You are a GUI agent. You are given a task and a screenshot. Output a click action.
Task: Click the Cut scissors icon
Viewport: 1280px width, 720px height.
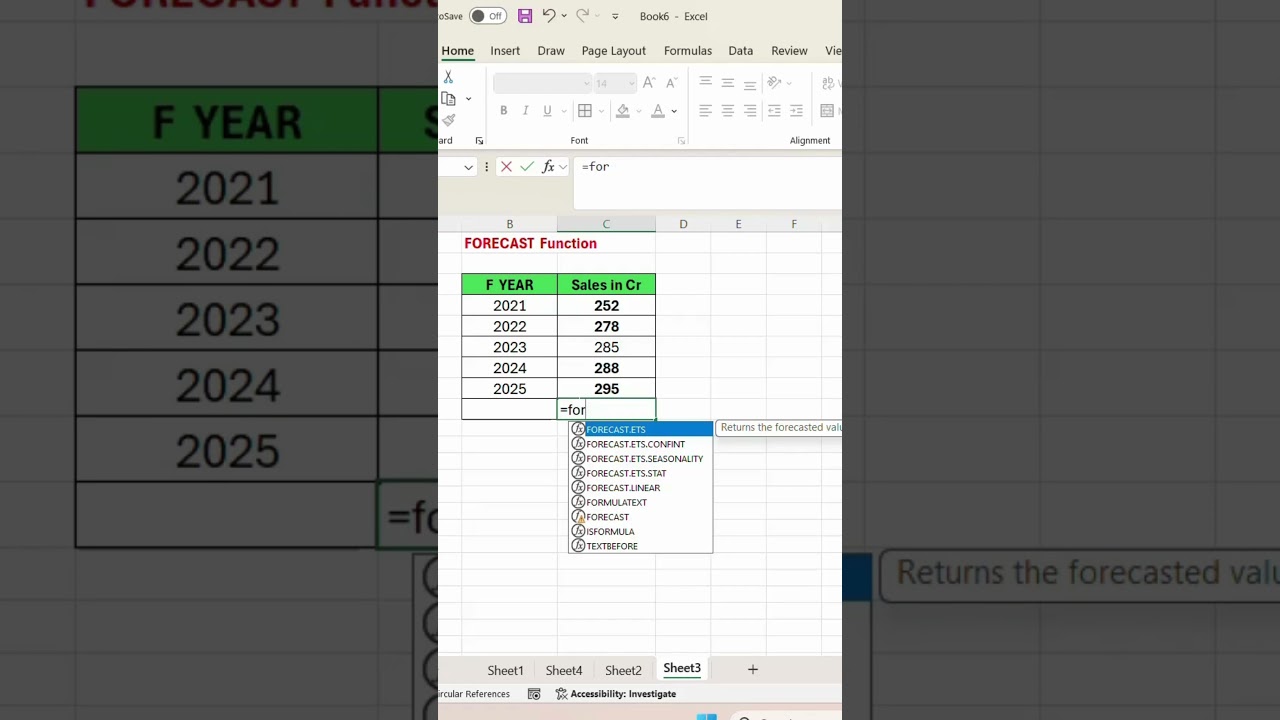point(448,77)
